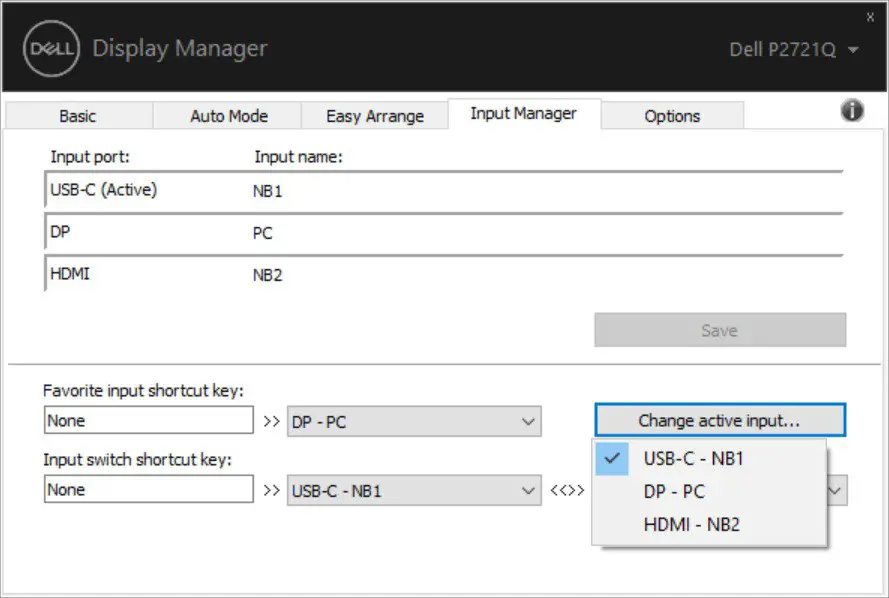Click the Input switch shortcut key field
This screenshot has height=598, width=889.
tap(148, 489)
